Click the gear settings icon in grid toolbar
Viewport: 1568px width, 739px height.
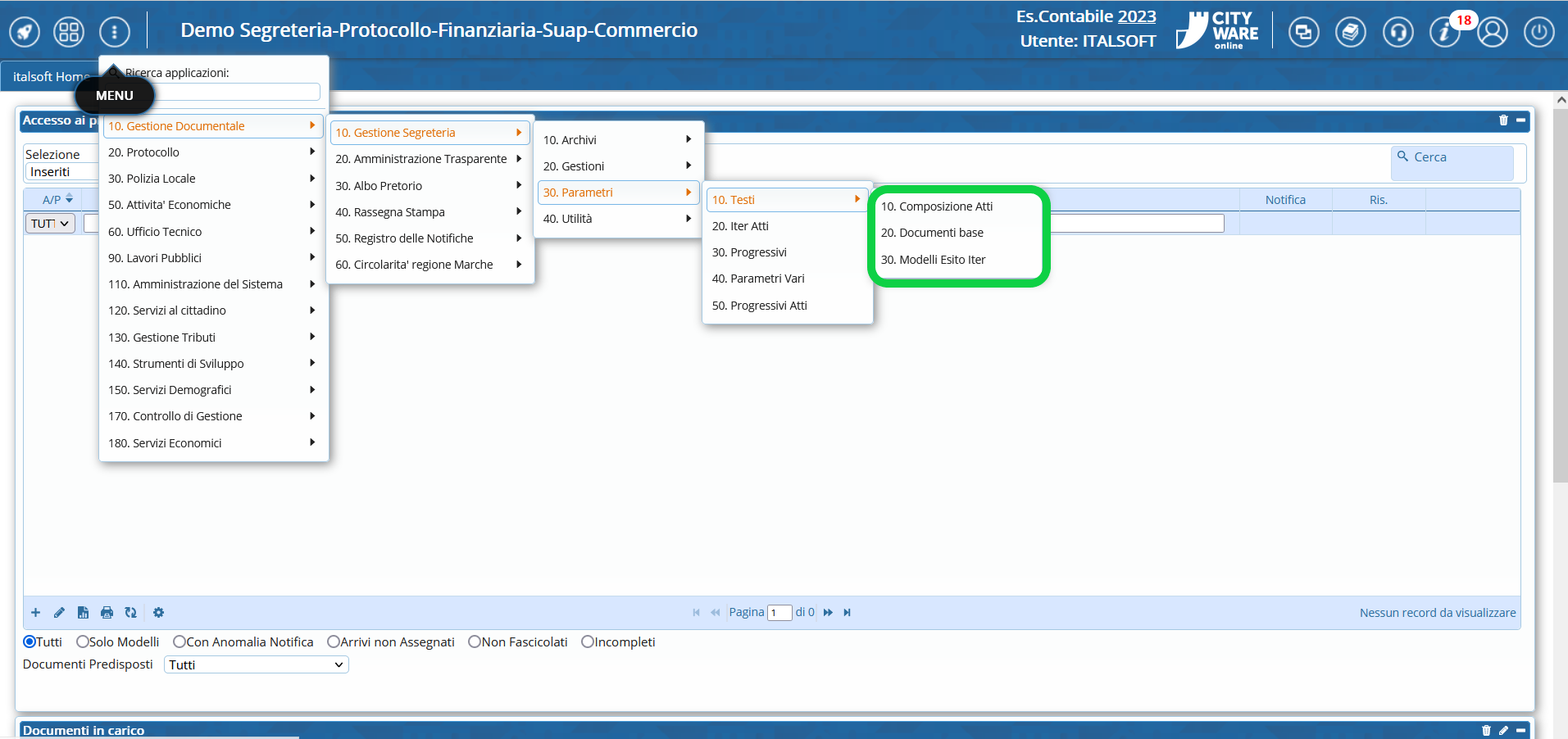coord(158,613)
